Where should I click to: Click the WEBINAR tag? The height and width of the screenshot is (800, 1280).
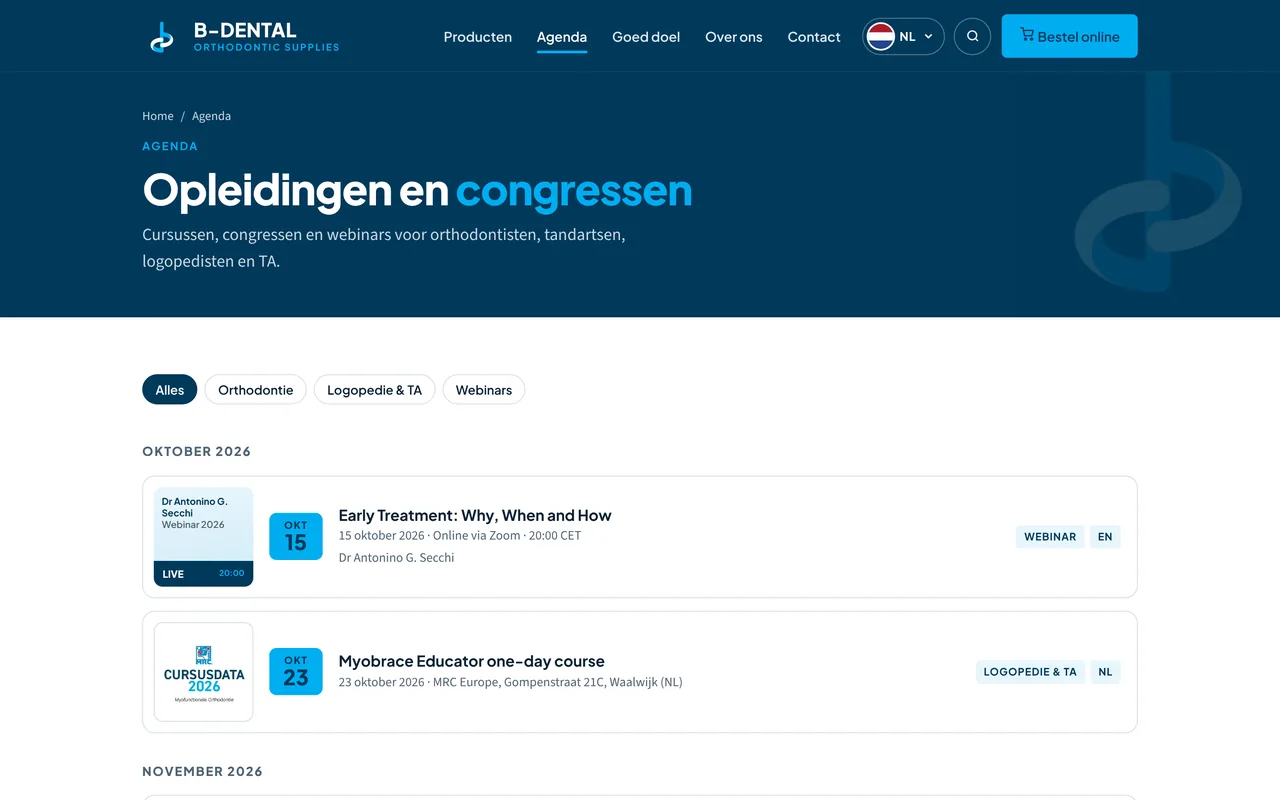click(1050, 537)
